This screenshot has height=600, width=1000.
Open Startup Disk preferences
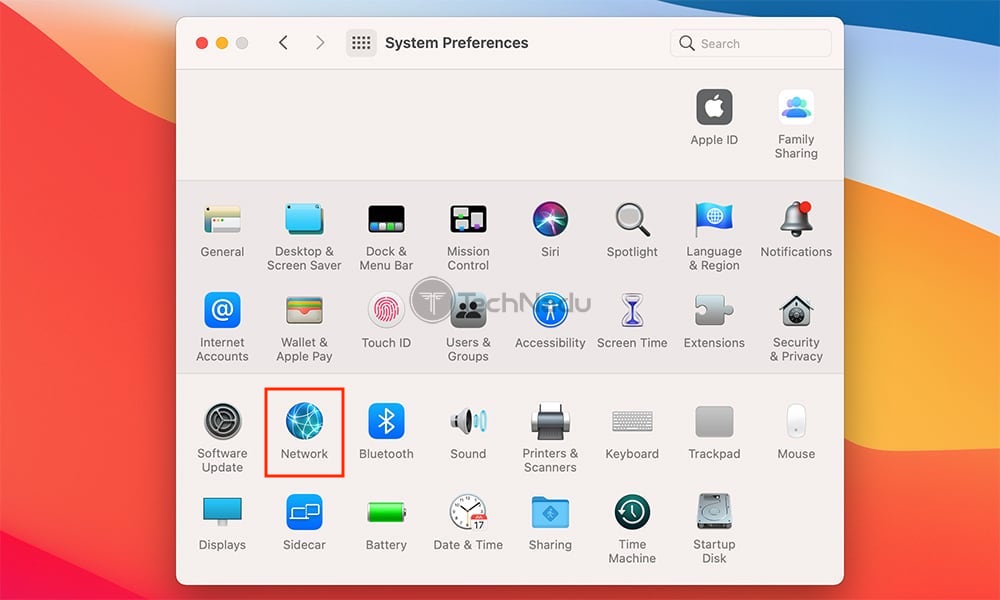714,511
